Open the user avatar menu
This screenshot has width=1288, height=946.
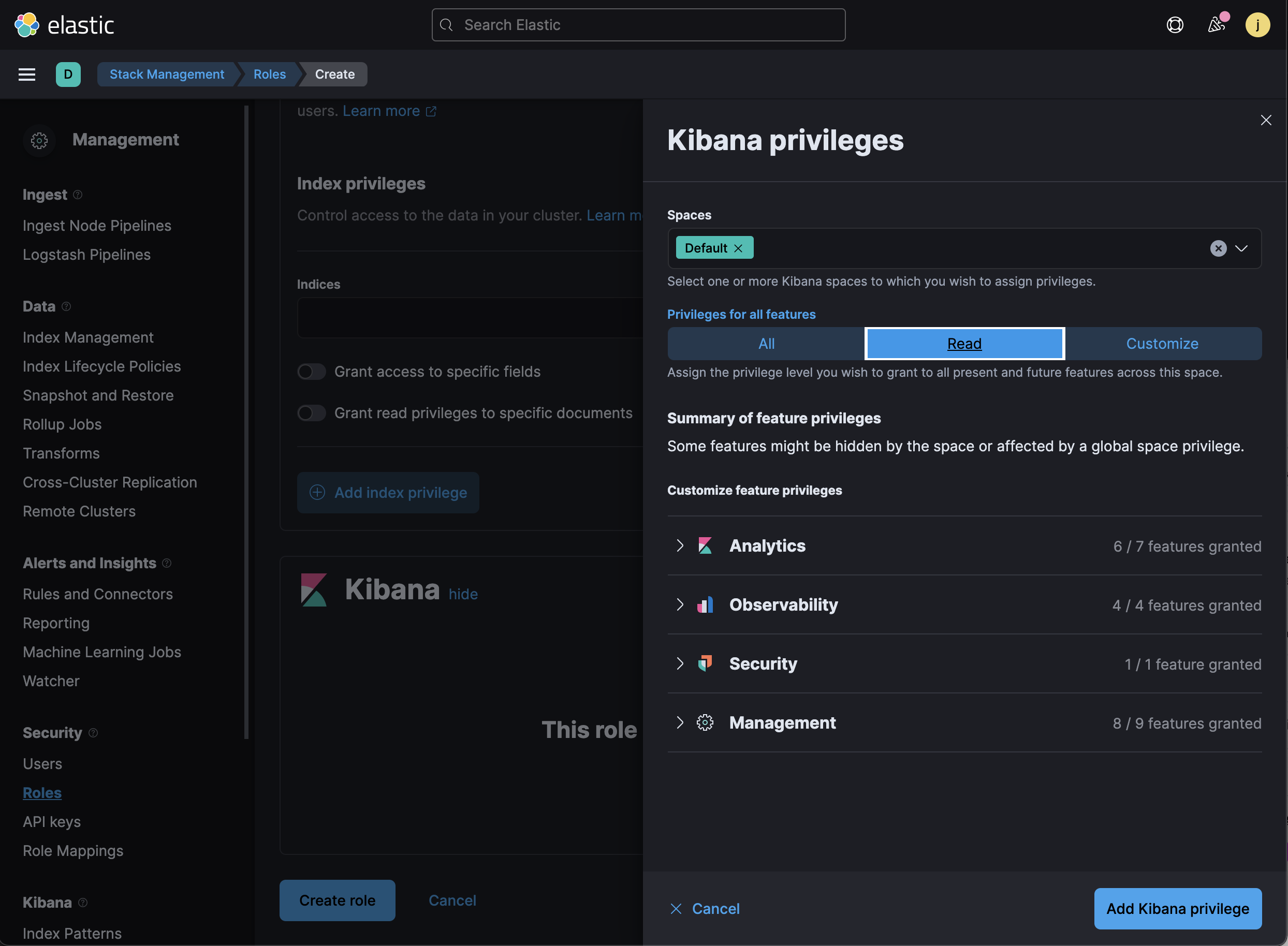point(1257,25)
